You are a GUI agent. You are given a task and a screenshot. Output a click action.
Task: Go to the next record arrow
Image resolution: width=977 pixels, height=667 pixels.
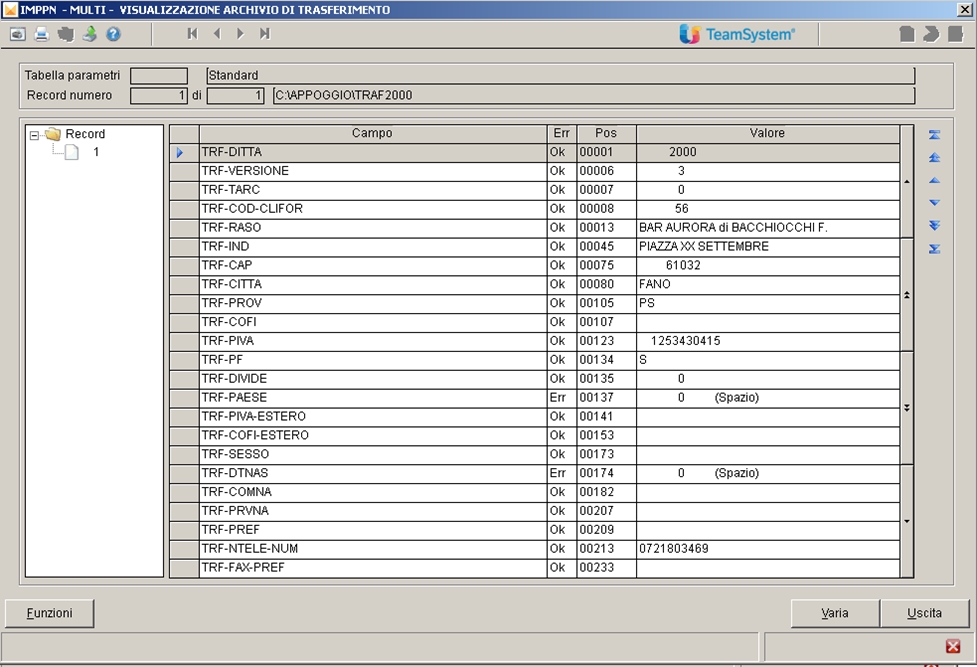240,34
